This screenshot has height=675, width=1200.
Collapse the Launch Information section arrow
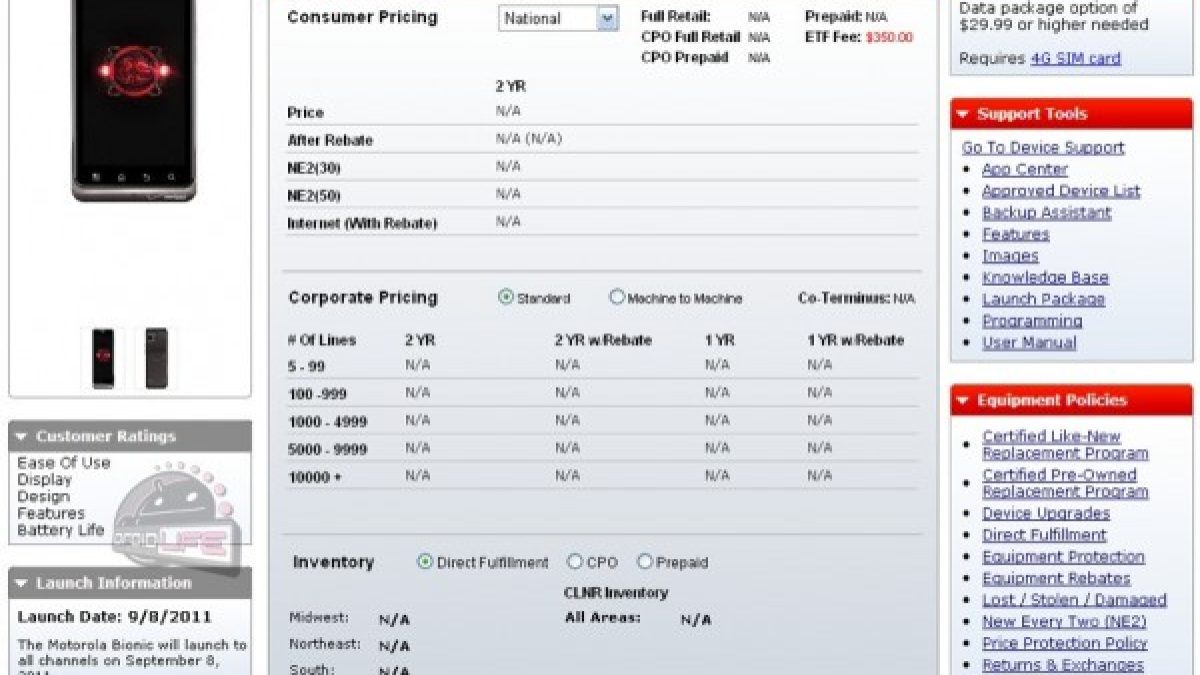pyautogui.click(x=21, y=584)
